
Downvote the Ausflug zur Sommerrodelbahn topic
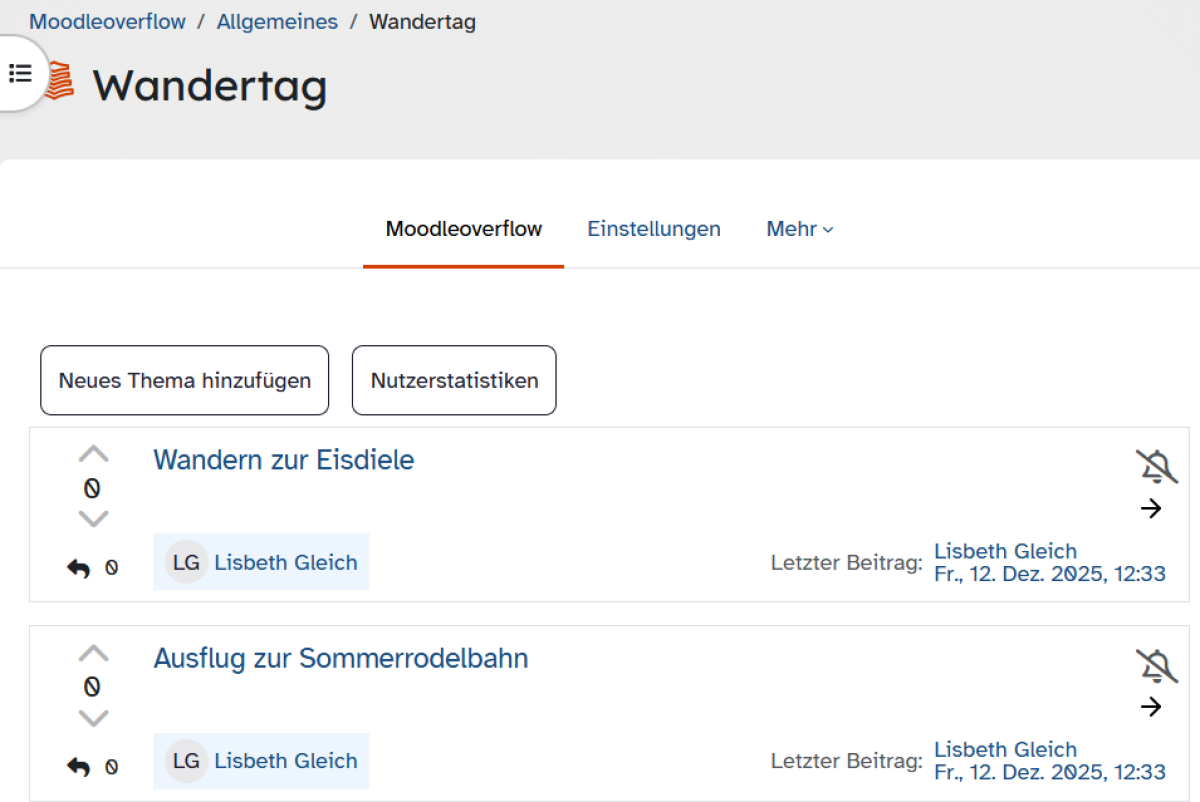point(93,718)
